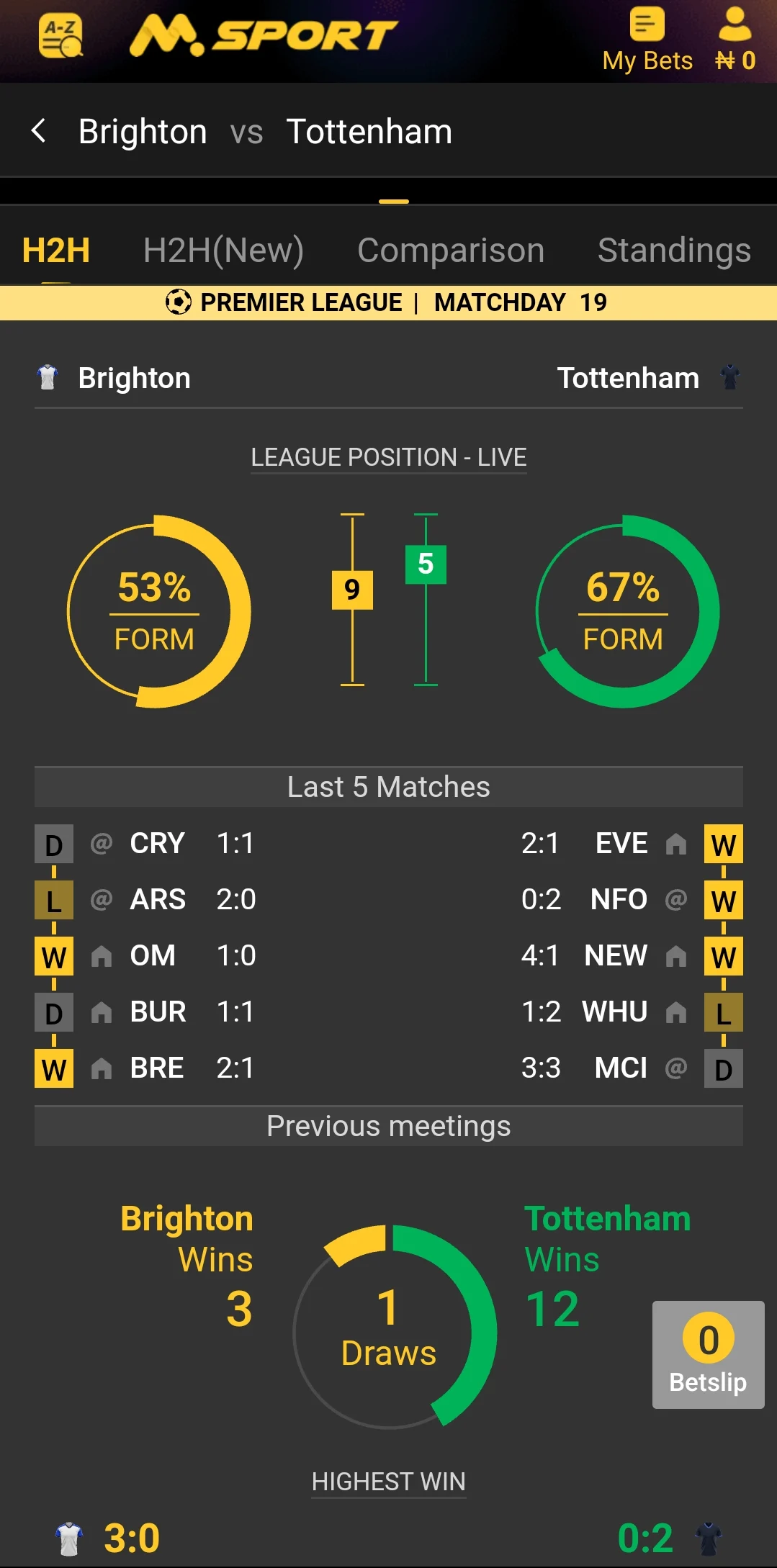This screenshot has height=1568, width=777.
Task: Toggle the L result badge for the ARS match
Action: (53, 900)
